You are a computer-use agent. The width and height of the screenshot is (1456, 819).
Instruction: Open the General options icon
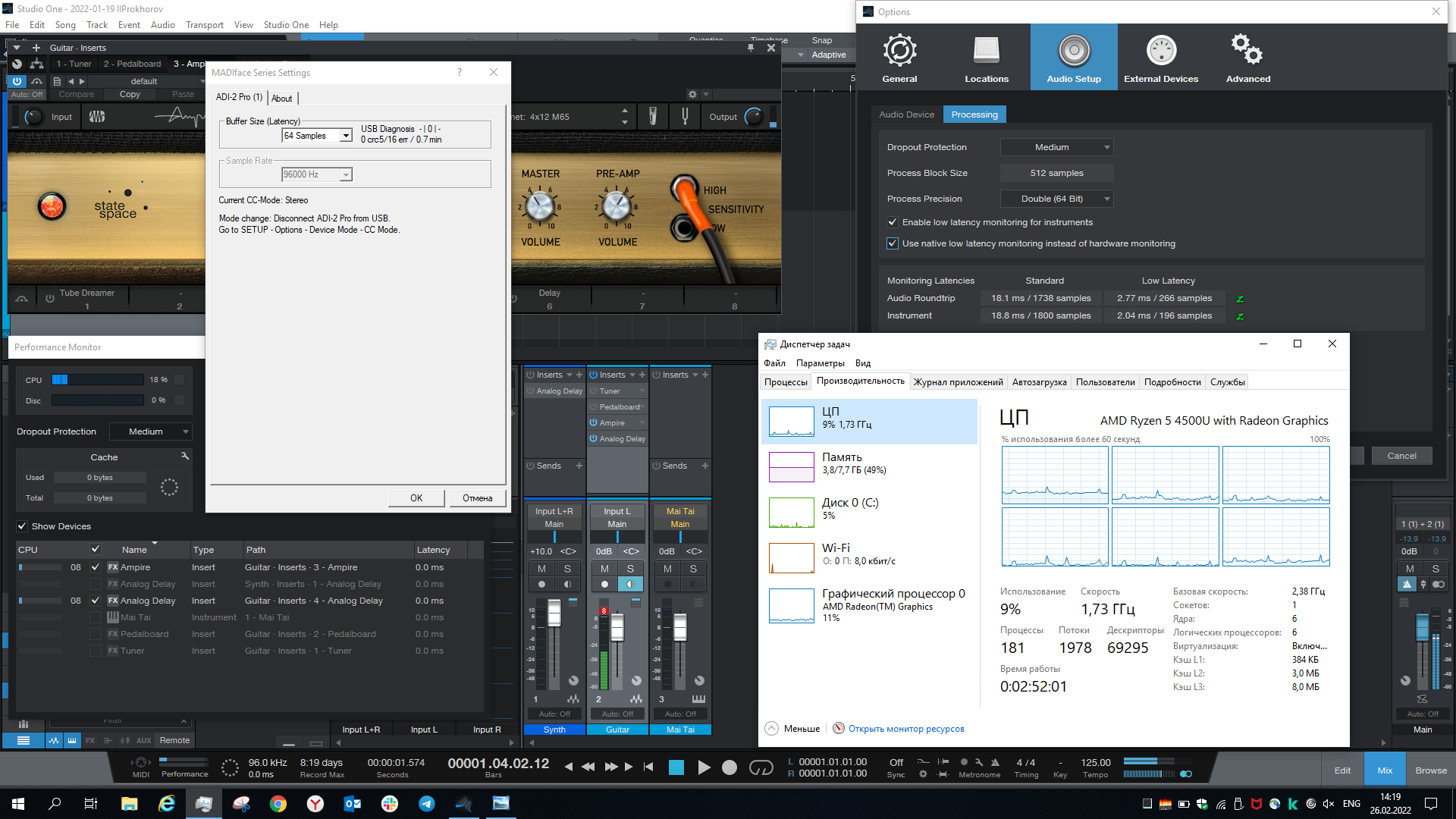point(899,58)
